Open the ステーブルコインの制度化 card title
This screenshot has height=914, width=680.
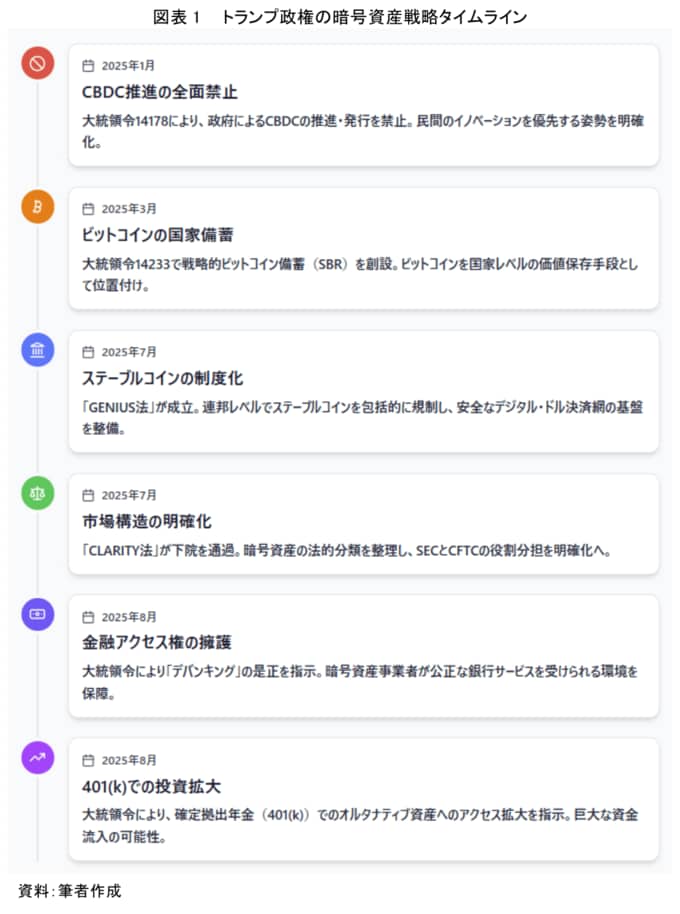click(163, 378)
